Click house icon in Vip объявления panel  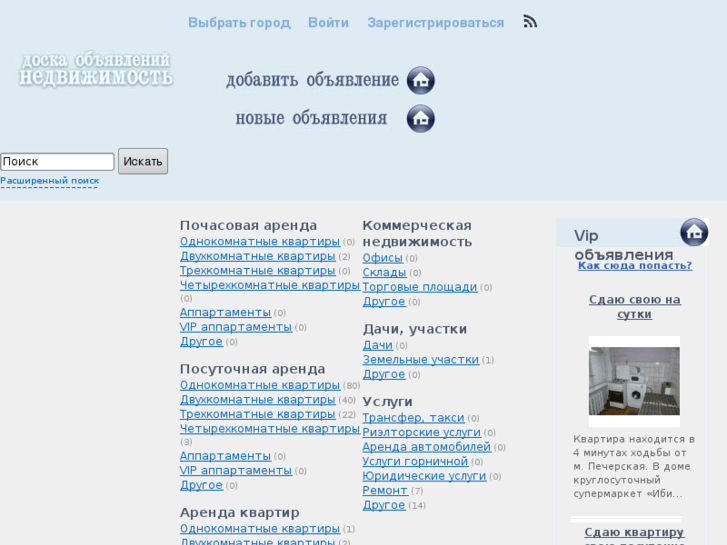click(x=694, y=232)
